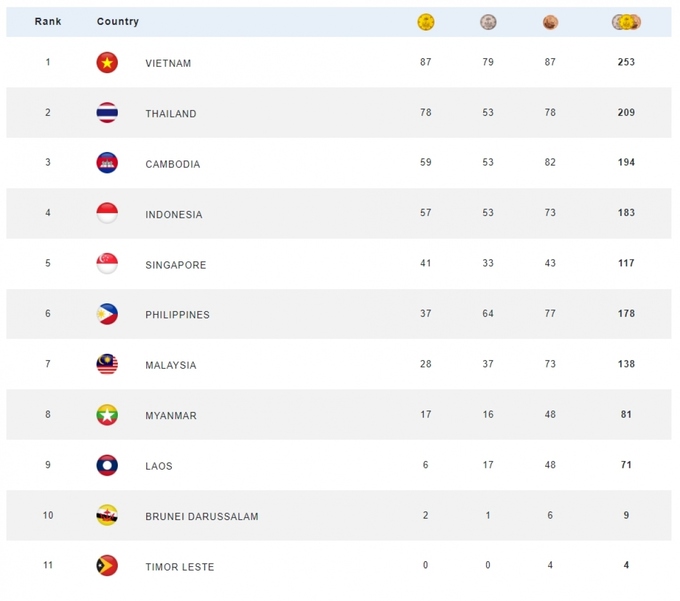This screenshot has height=601, width=680.
Task: Click the total medals stacked icon
Action: (x=626, y=22)
